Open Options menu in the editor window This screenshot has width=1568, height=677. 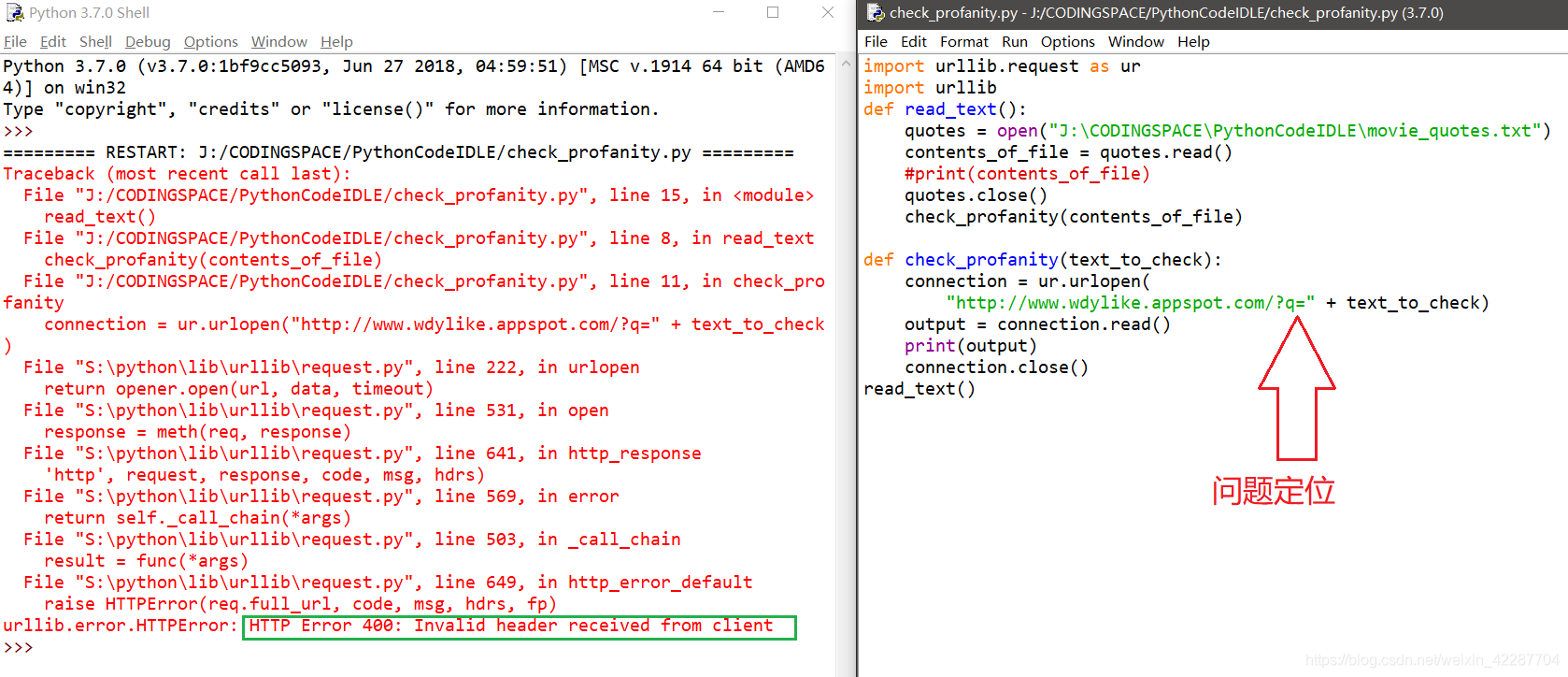[1068, 41]
